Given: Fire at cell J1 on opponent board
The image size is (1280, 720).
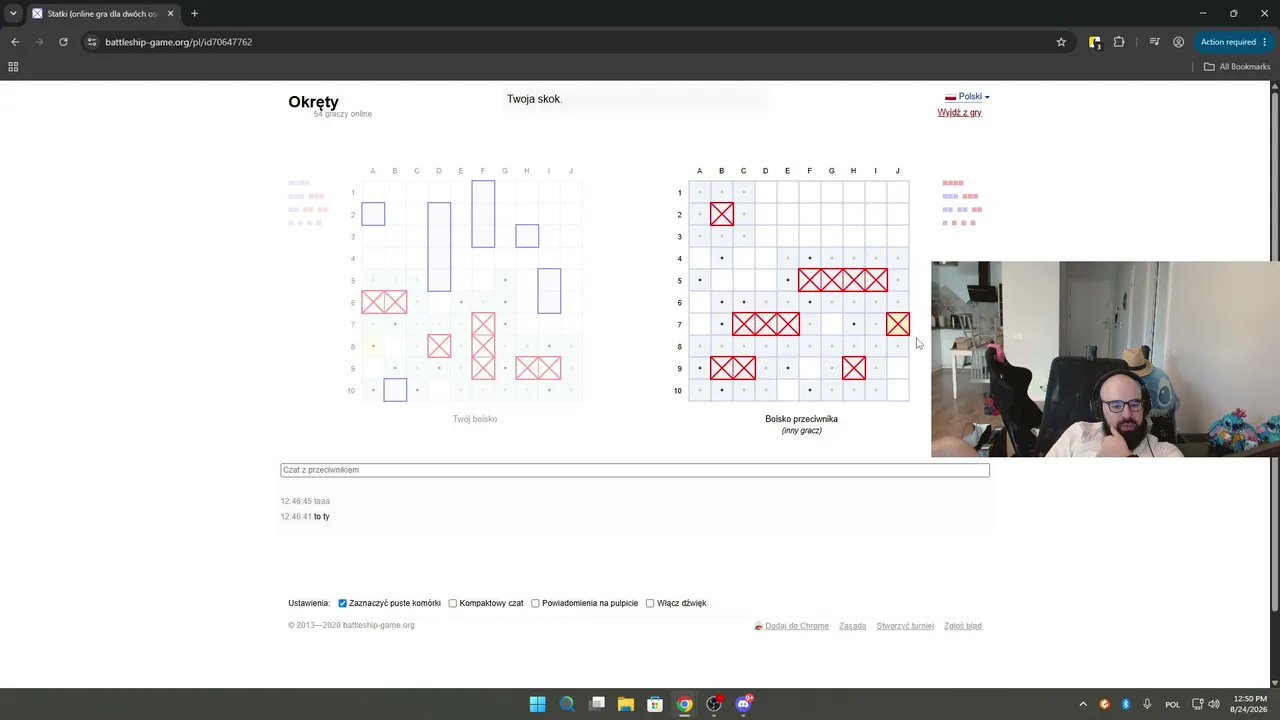Looking at the screenshot, I should 898,192.
